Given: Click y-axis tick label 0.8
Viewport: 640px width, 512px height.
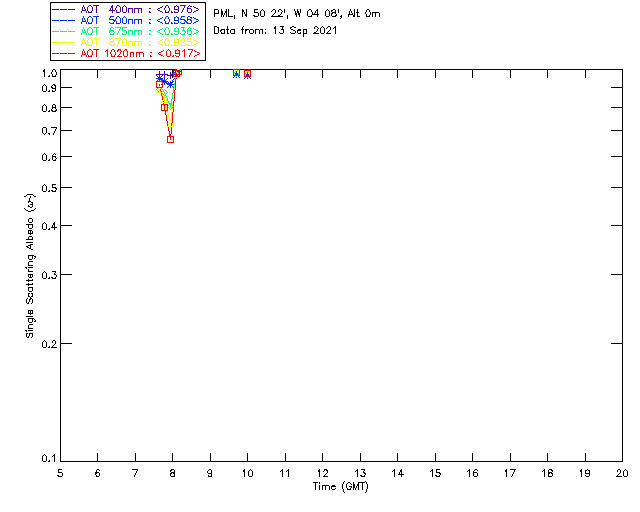Looking at the screenshot, I should click(49, 108).
